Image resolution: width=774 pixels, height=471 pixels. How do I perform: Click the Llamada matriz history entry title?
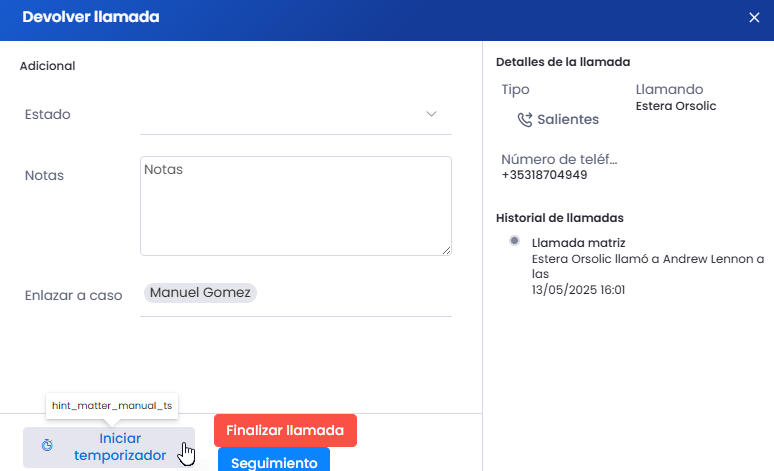[x=579, y=243]
